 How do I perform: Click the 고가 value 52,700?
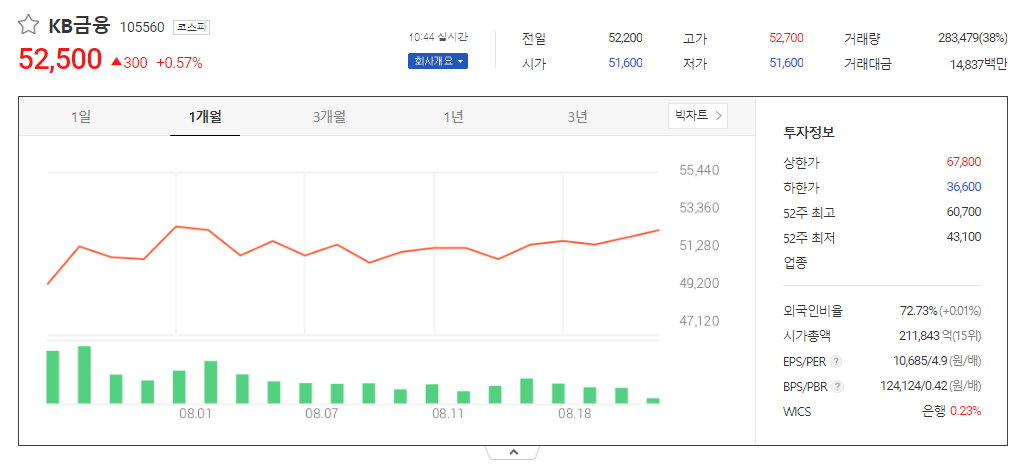[786, 38]
